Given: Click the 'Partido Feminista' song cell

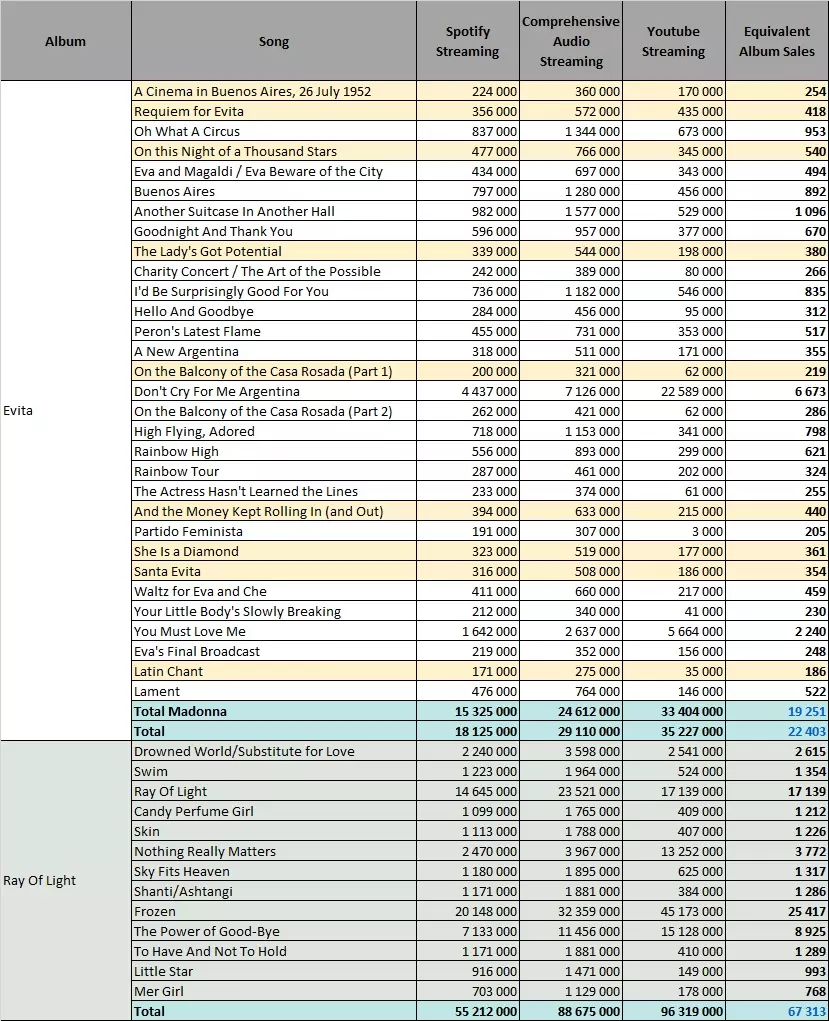Looking at the screenshot, I should 274,532.
